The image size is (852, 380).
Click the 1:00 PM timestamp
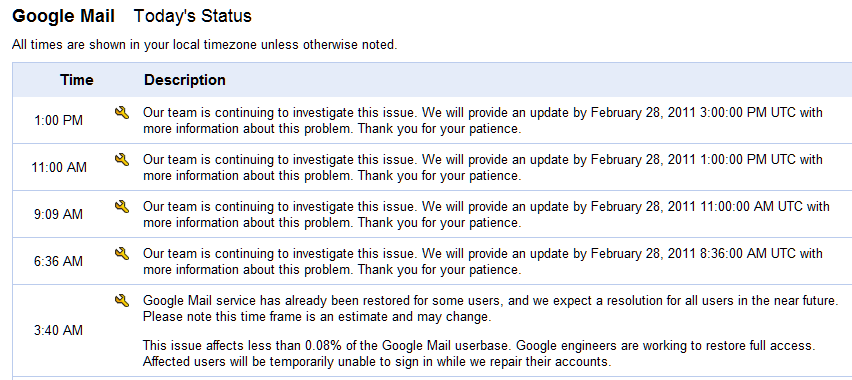[59, 120]
